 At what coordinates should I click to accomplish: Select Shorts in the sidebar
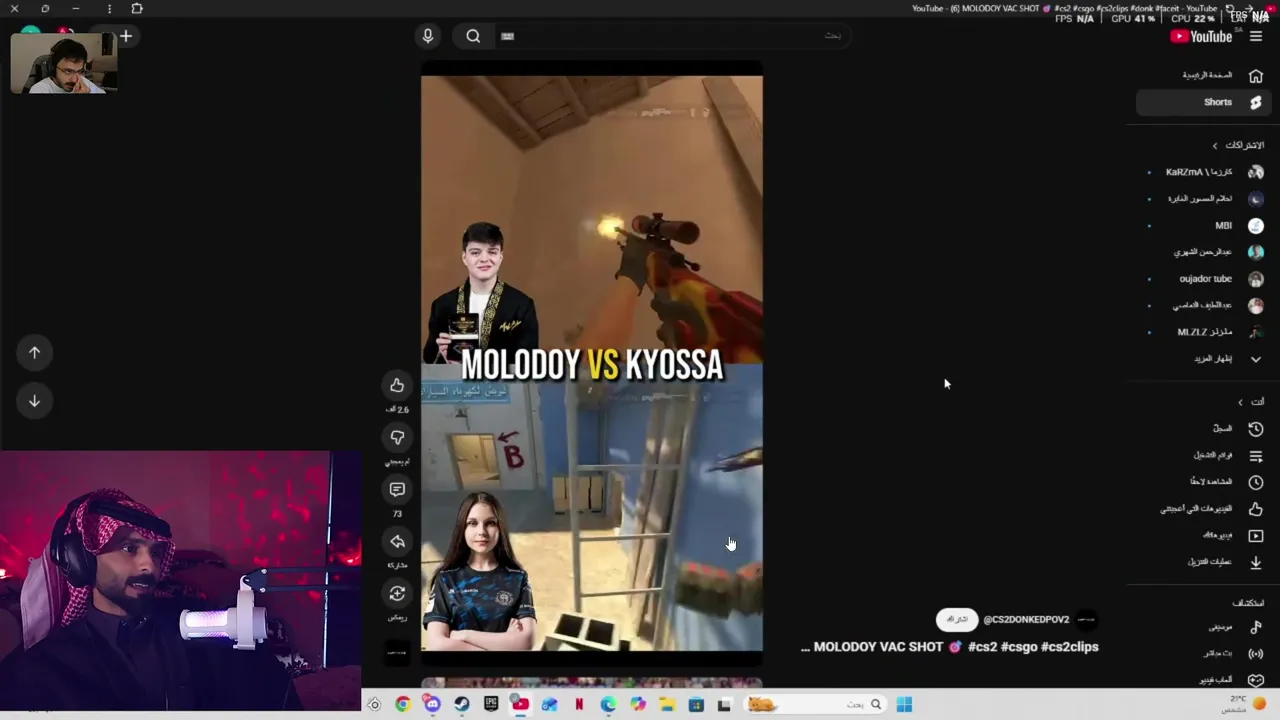pos(1205,102)
